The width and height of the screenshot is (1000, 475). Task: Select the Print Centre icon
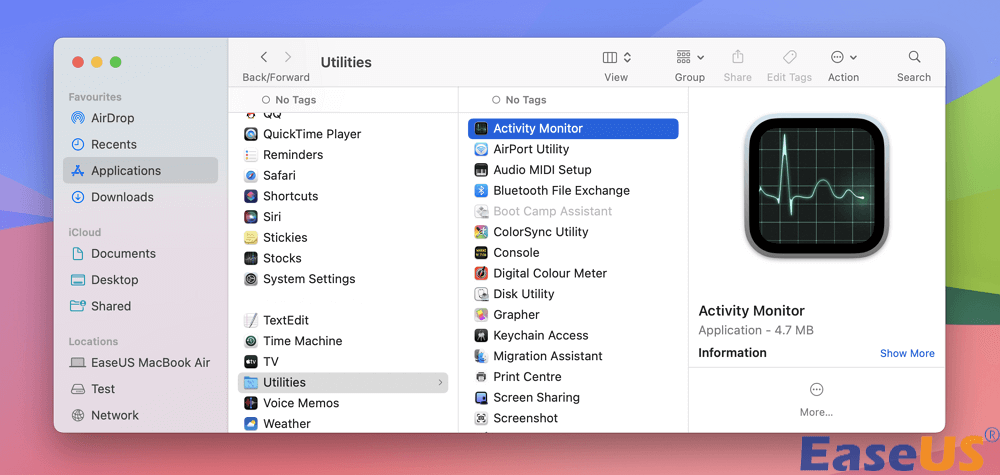click(482, 377)
